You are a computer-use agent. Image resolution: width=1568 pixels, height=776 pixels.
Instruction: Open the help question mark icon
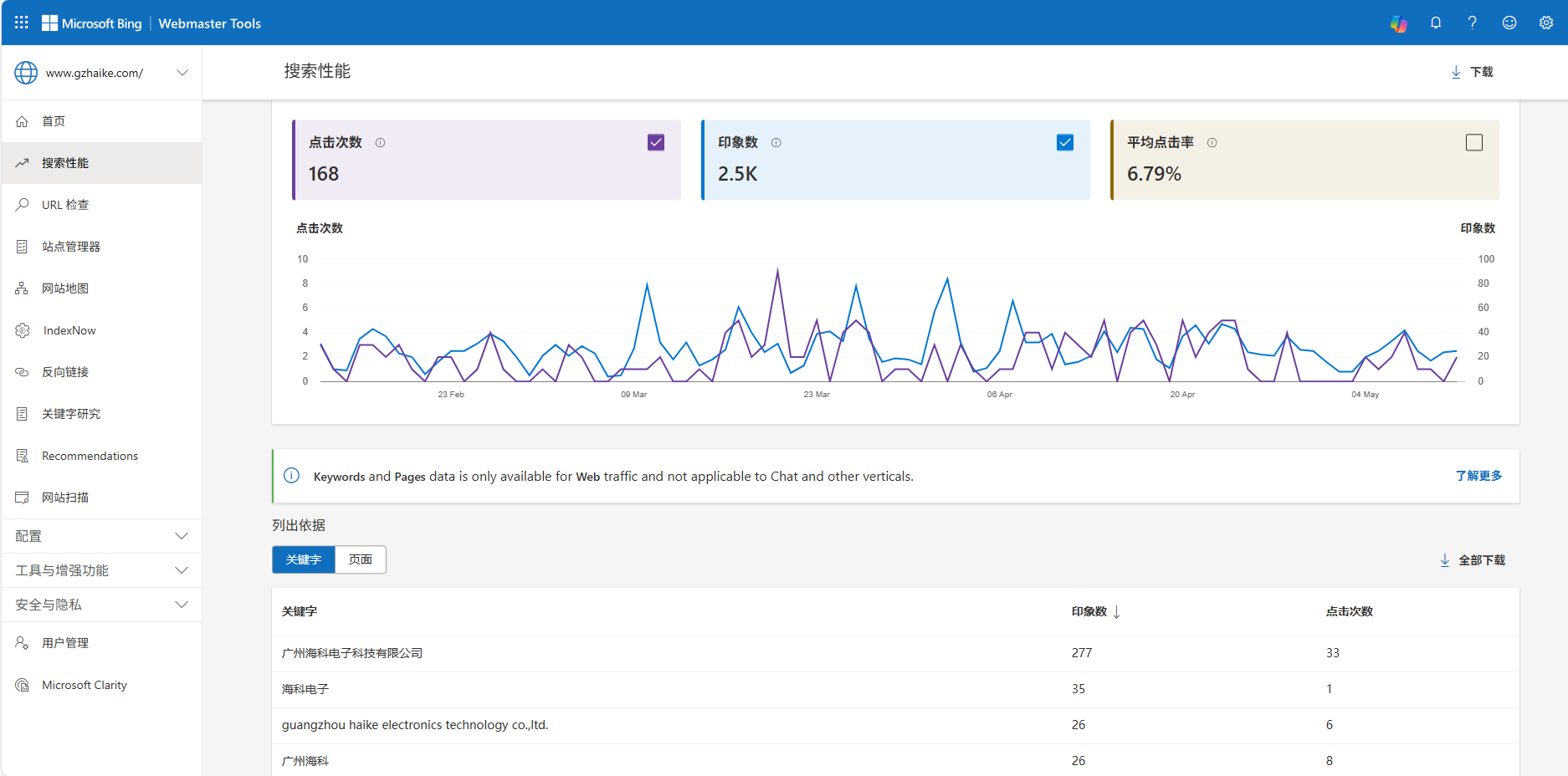click(x=1472, y=23)
